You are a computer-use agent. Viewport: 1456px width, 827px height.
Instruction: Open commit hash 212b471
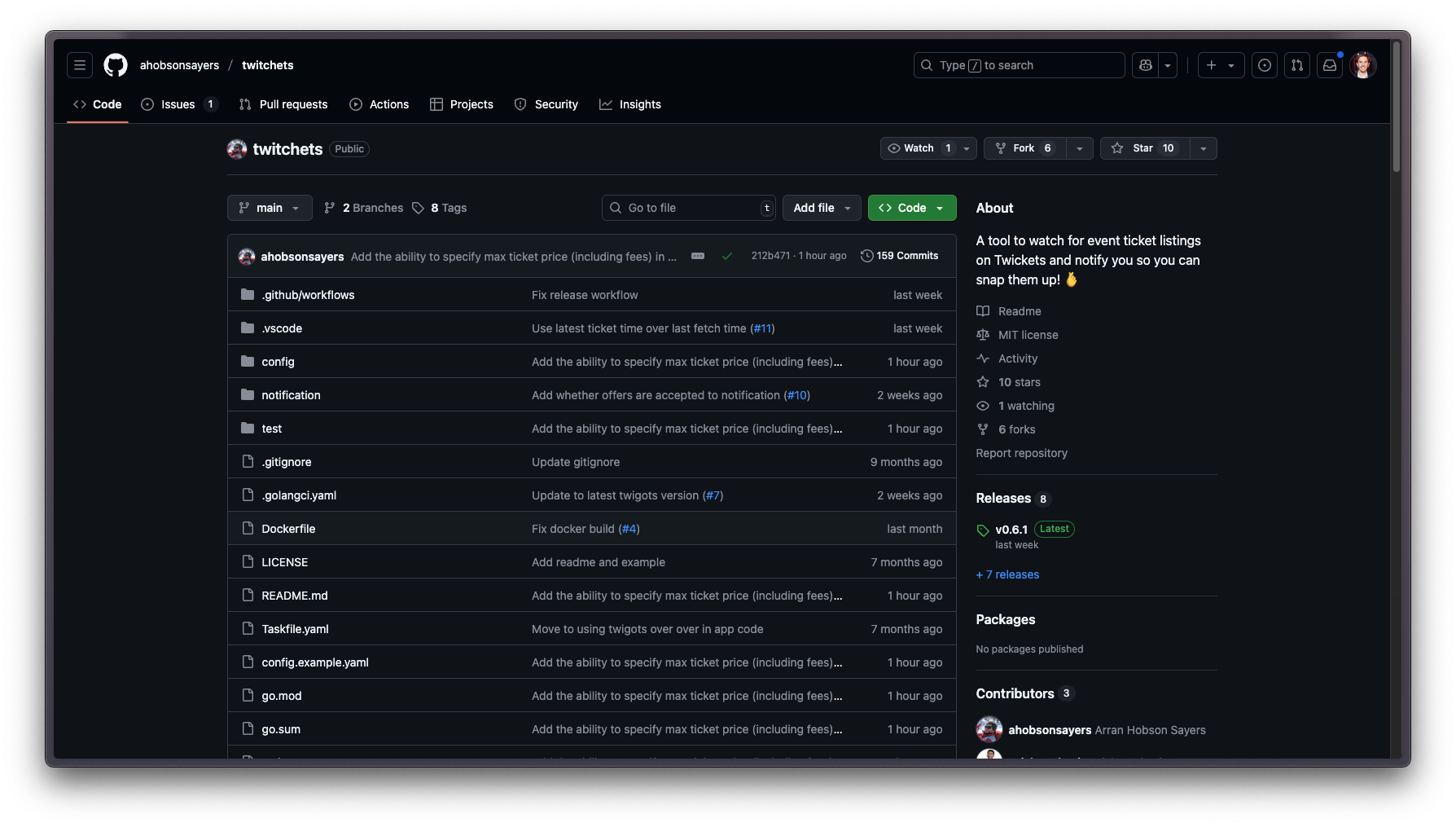click(770, 256)
